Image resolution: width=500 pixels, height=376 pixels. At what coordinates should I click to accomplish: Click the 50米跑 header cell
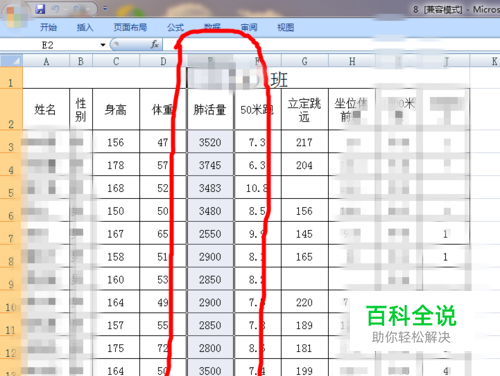[258, 109]
